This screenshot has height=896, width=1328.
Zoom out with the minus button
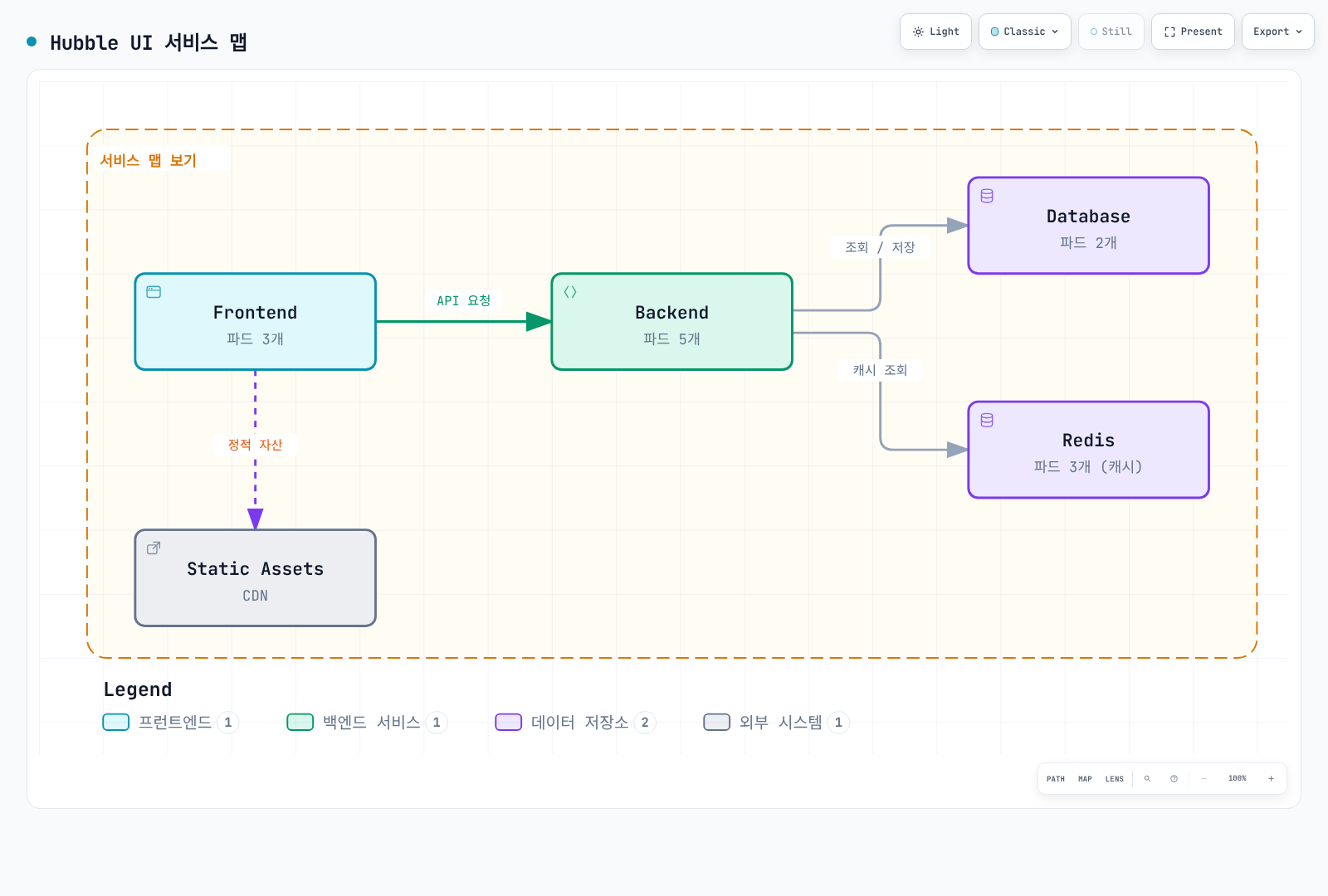pyautogui.click(x=1203, y=779)
